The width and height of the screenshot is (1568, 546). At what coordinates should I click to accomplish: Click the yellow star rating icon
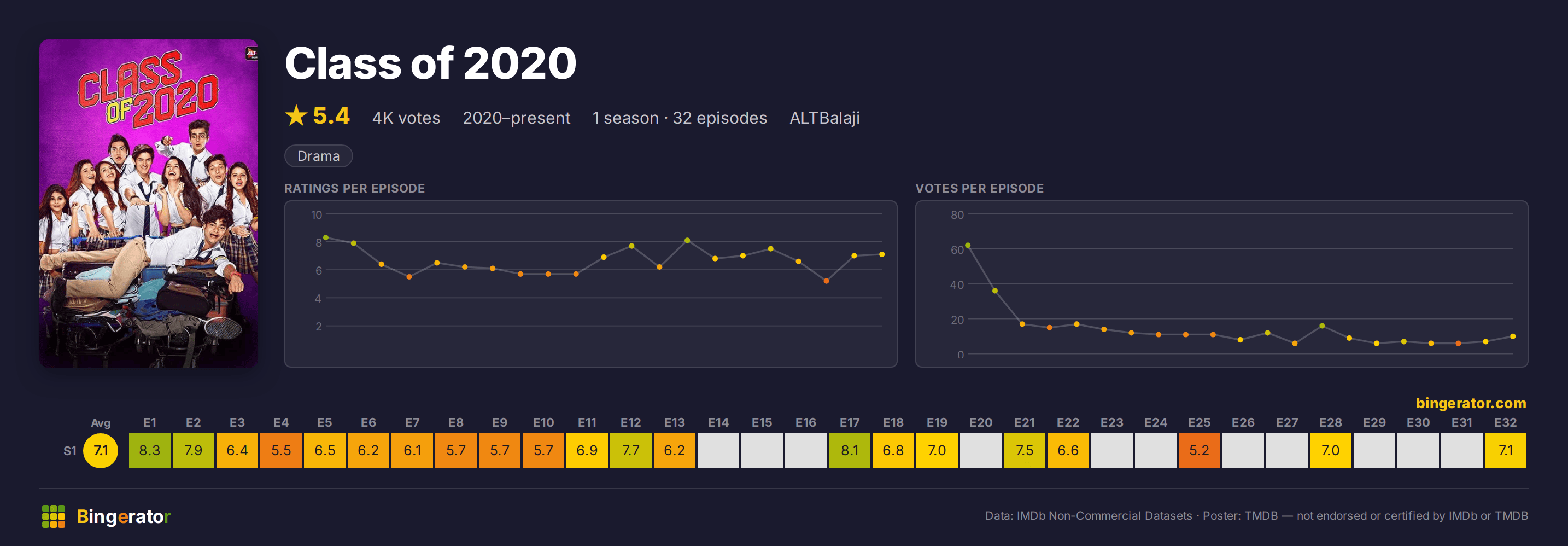[x=296, y=116]
